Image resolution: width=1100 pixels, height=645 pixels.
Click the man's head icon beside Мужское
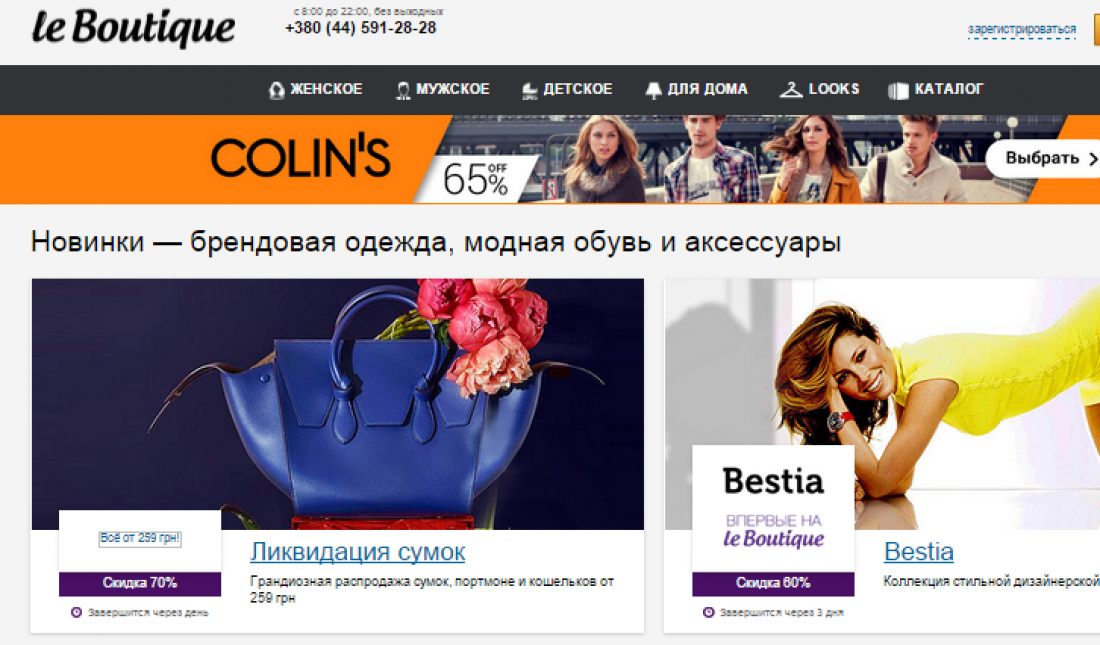(x=403, y=90)
